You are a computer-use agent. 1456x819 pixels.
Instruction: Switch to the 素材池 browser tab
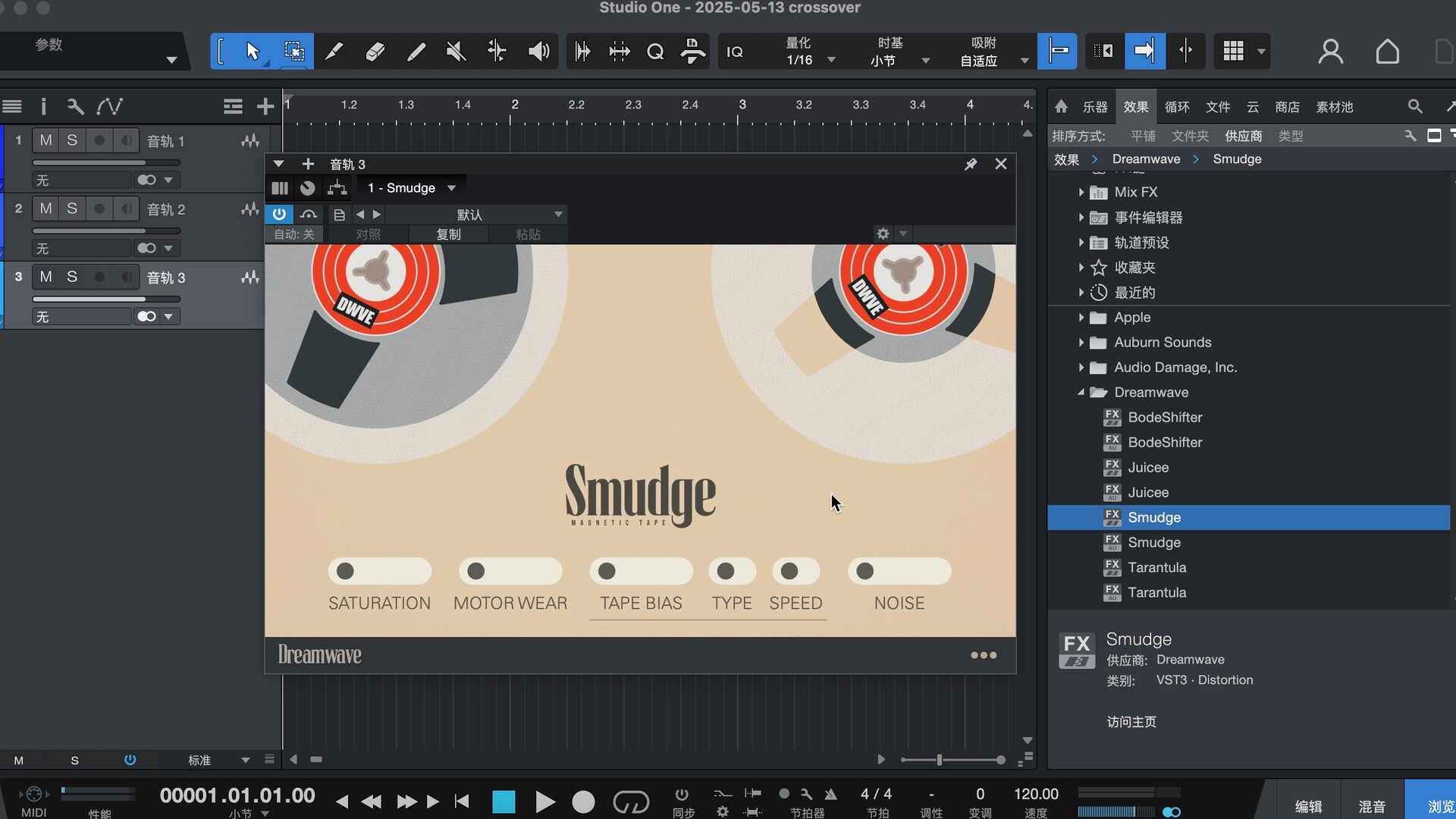pos(1334,107)
